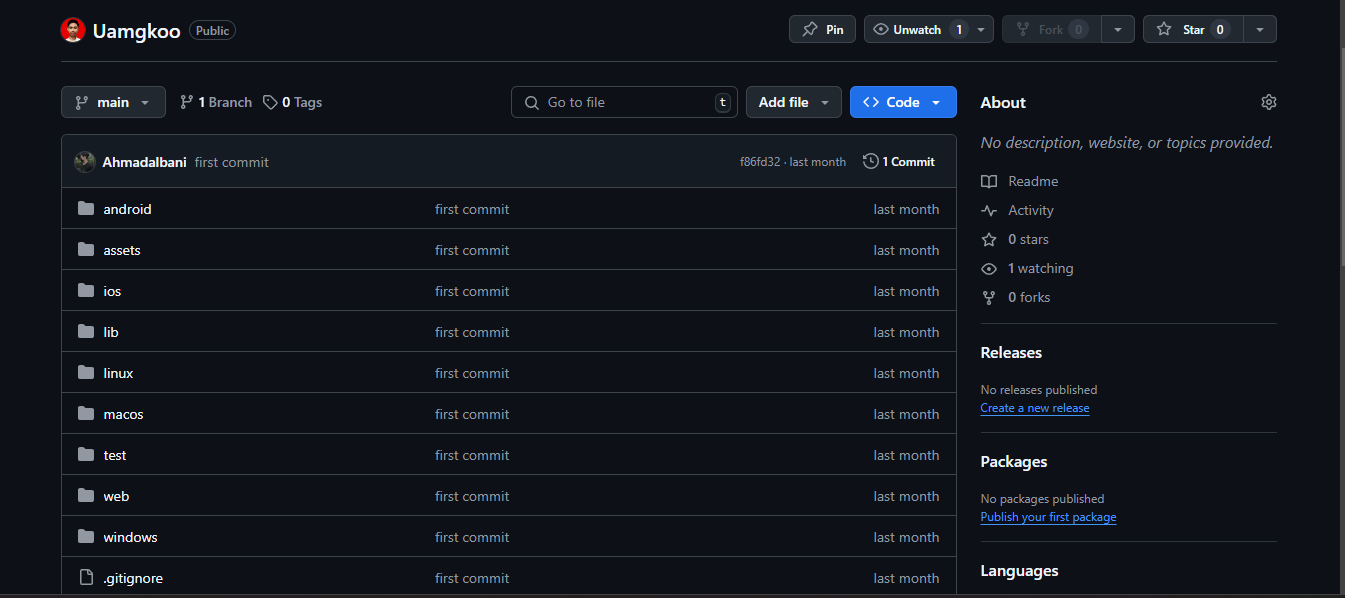The image size is (1345, 598).
Task: Expand the Add file dropdown
Action: pyautogui.click(x=793, y=102)
